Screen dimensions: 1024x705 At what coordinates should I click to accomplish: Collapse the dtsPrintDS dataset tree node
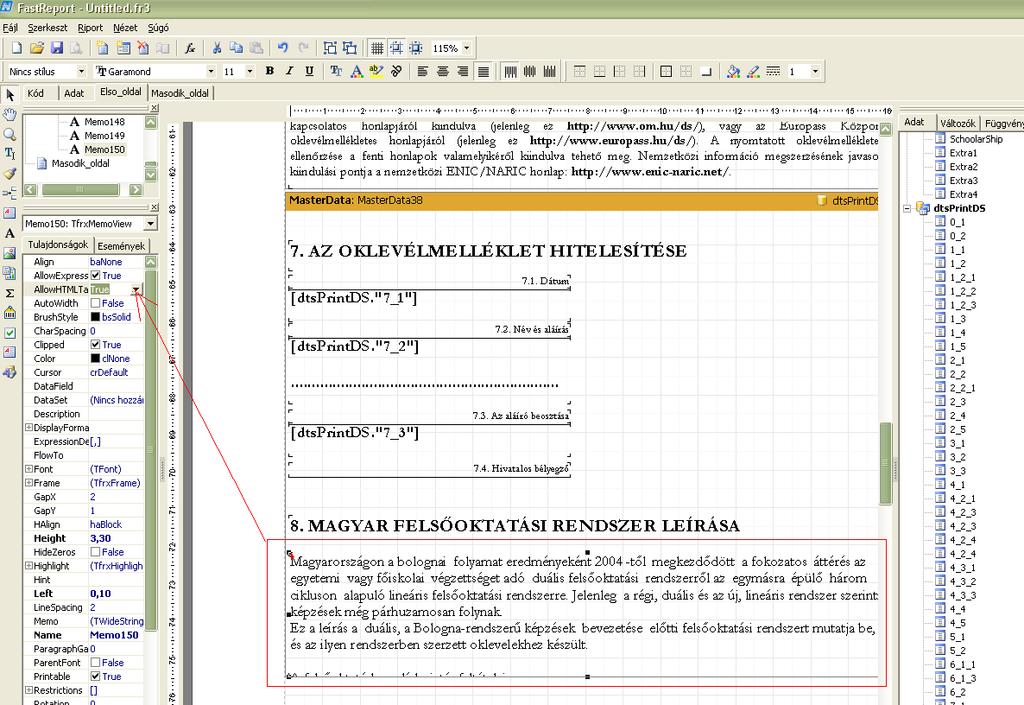coord(907,209)
